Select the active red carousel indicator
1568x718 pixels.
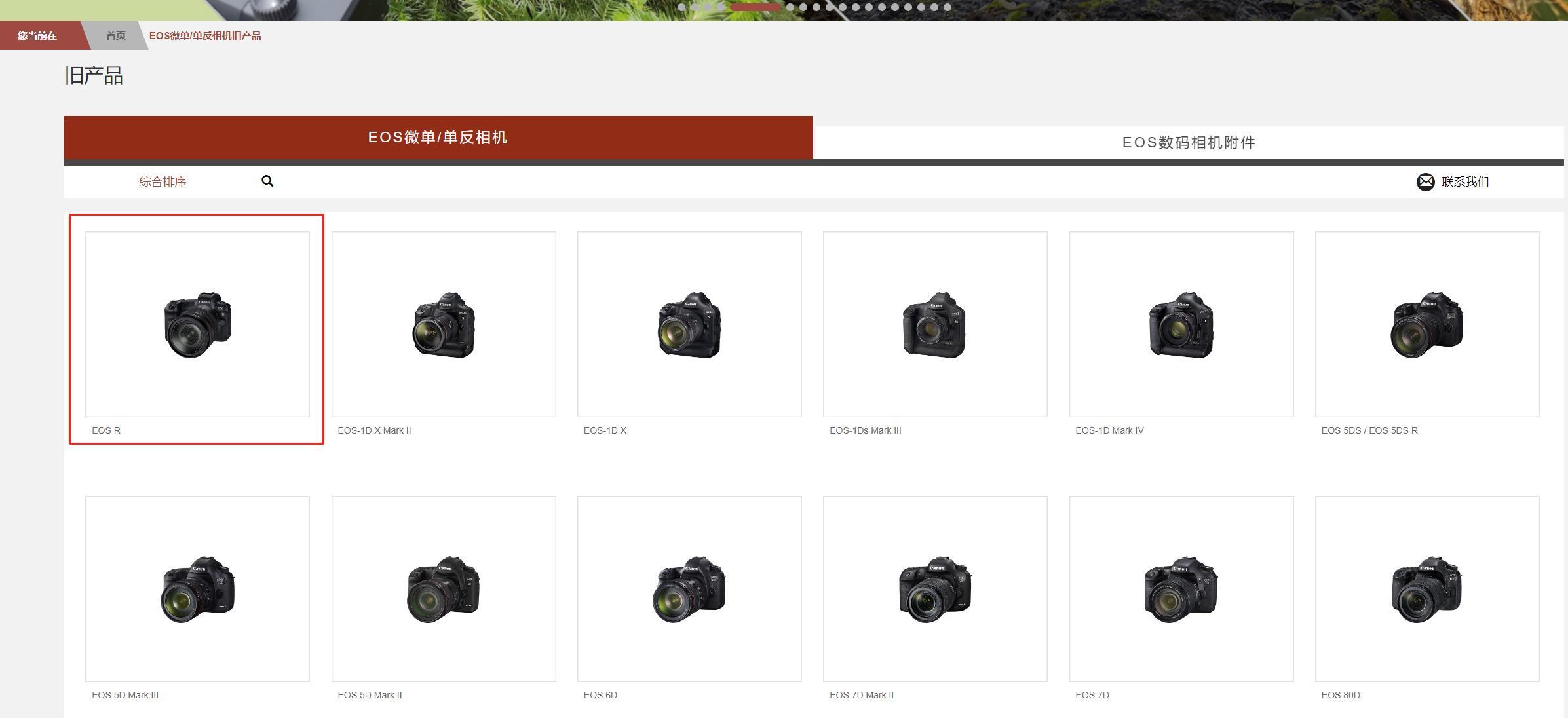pos(755,7)
